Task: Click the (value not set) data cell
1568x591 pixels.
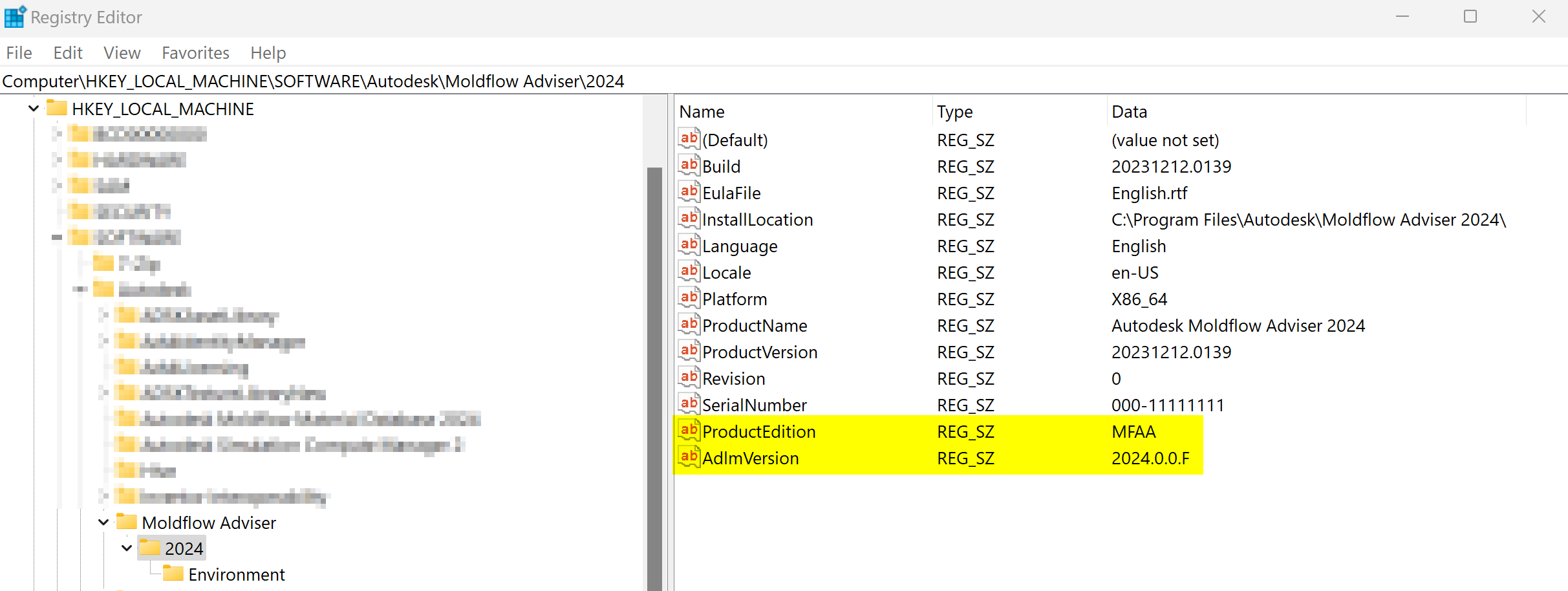Action: [1165, 140]
